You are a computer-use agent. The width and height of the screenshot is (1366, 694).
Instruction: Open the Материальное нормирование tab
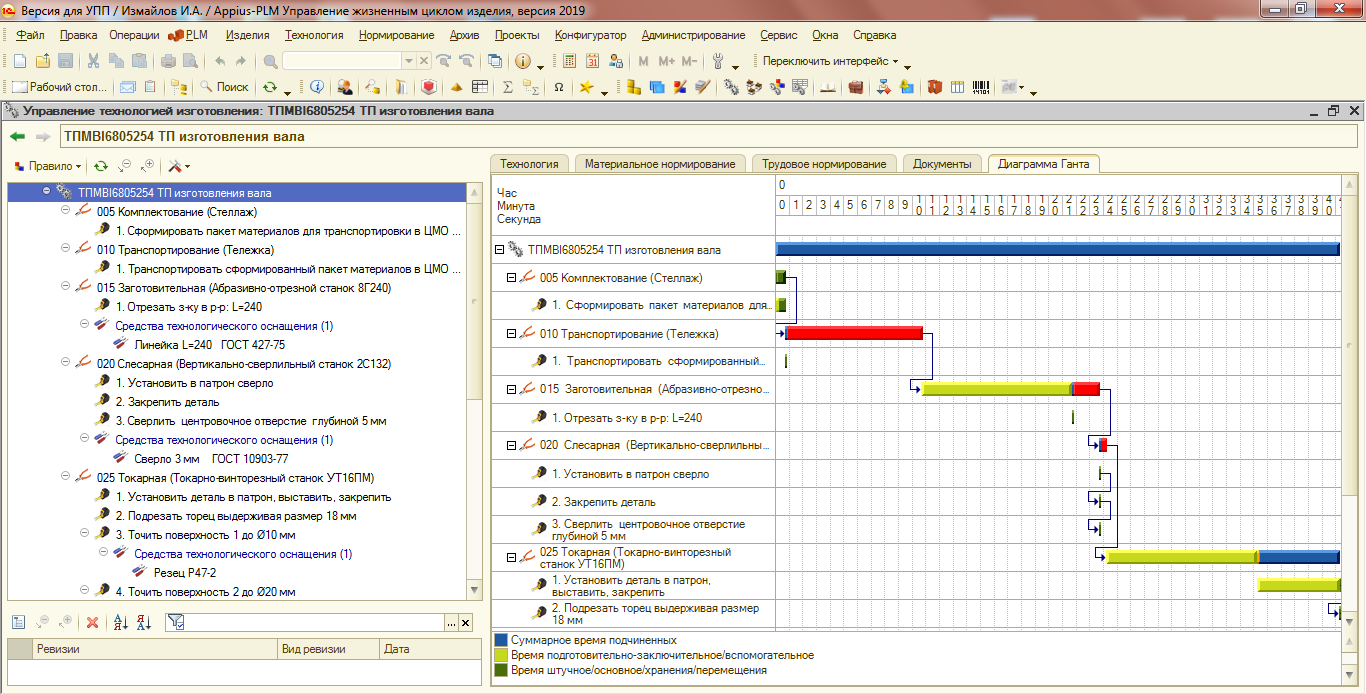[660, 164]
